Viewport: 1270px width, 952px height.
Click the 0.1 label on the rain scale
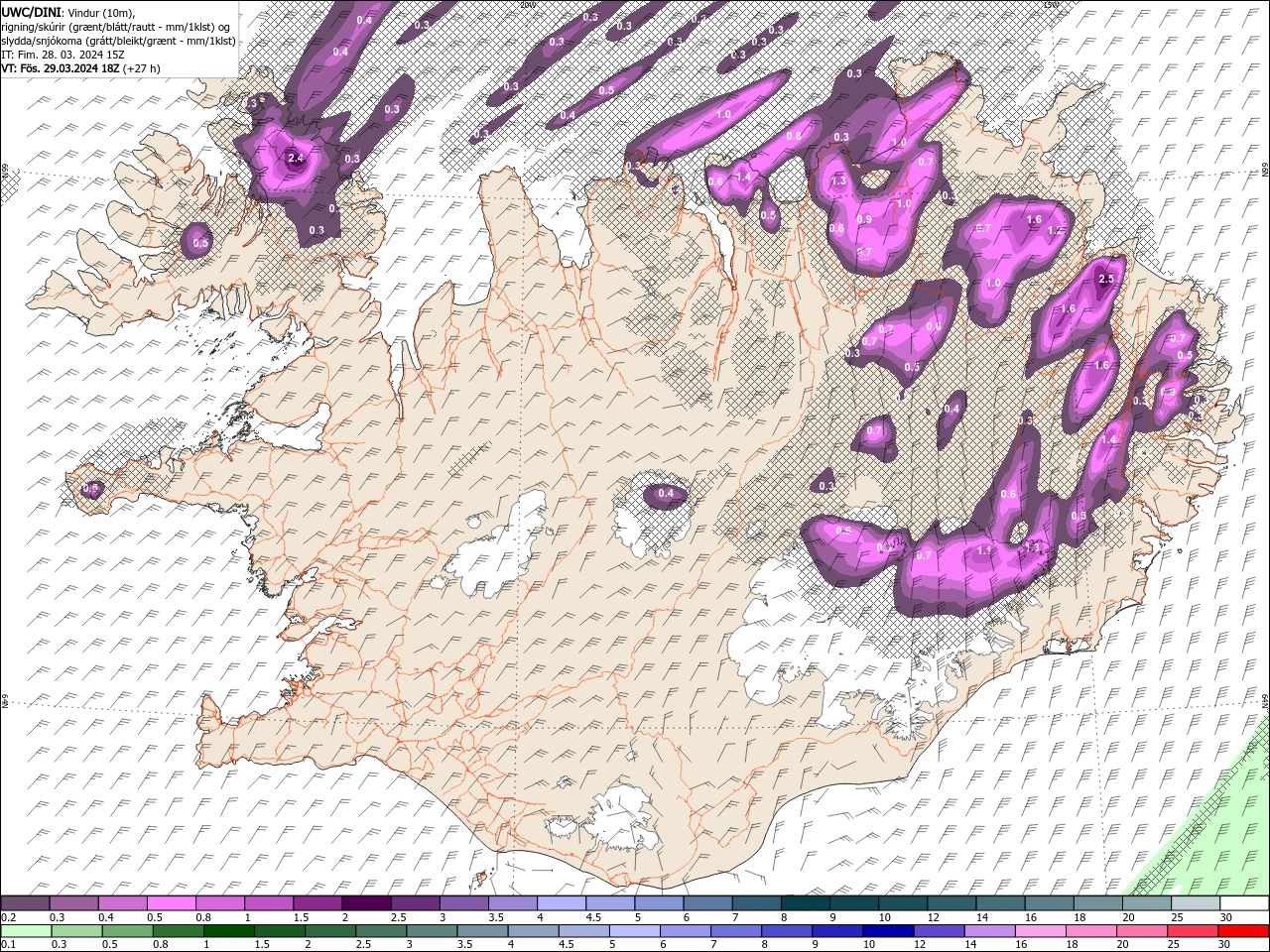tap(8, 945)
